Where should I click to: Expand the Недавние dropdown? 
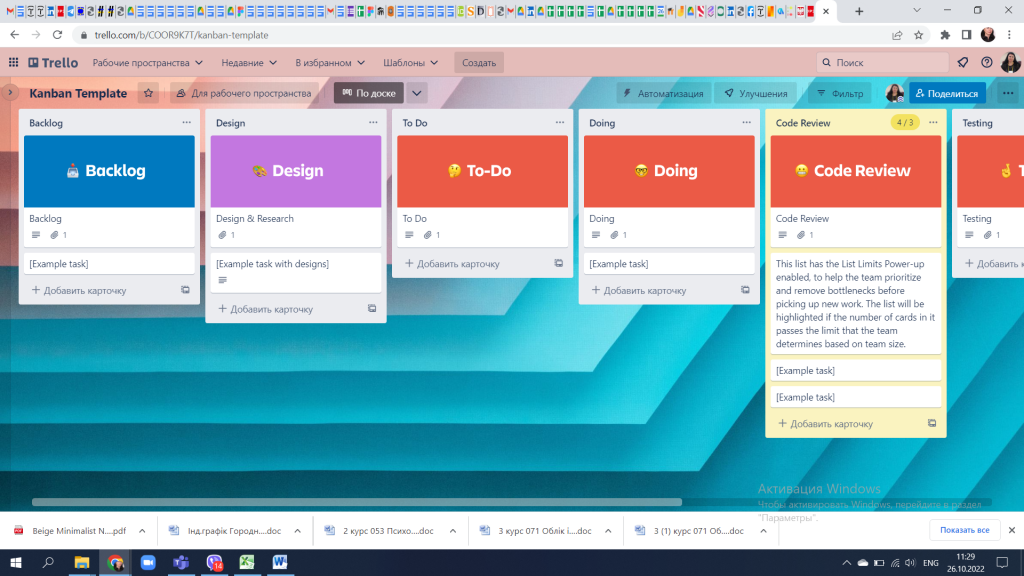click(x=249, y=63)
